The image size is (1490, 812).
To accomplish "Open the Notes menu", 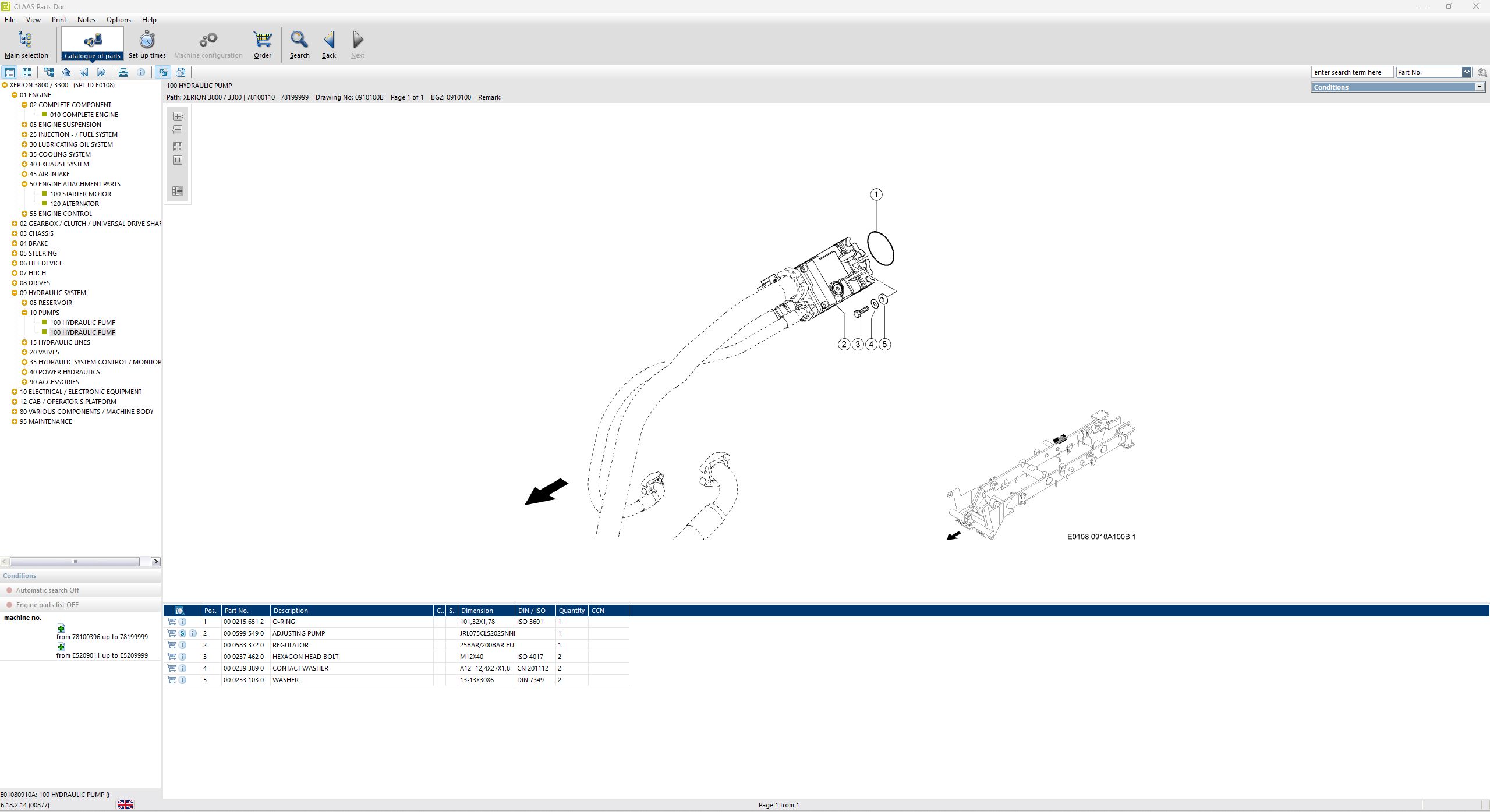I will (86, 19).
